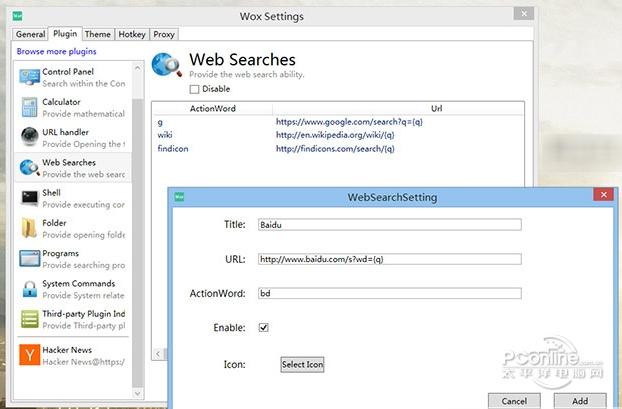
Task: Click the Web Searches globe icon in the plugin list
Action: tap(30, 167)
